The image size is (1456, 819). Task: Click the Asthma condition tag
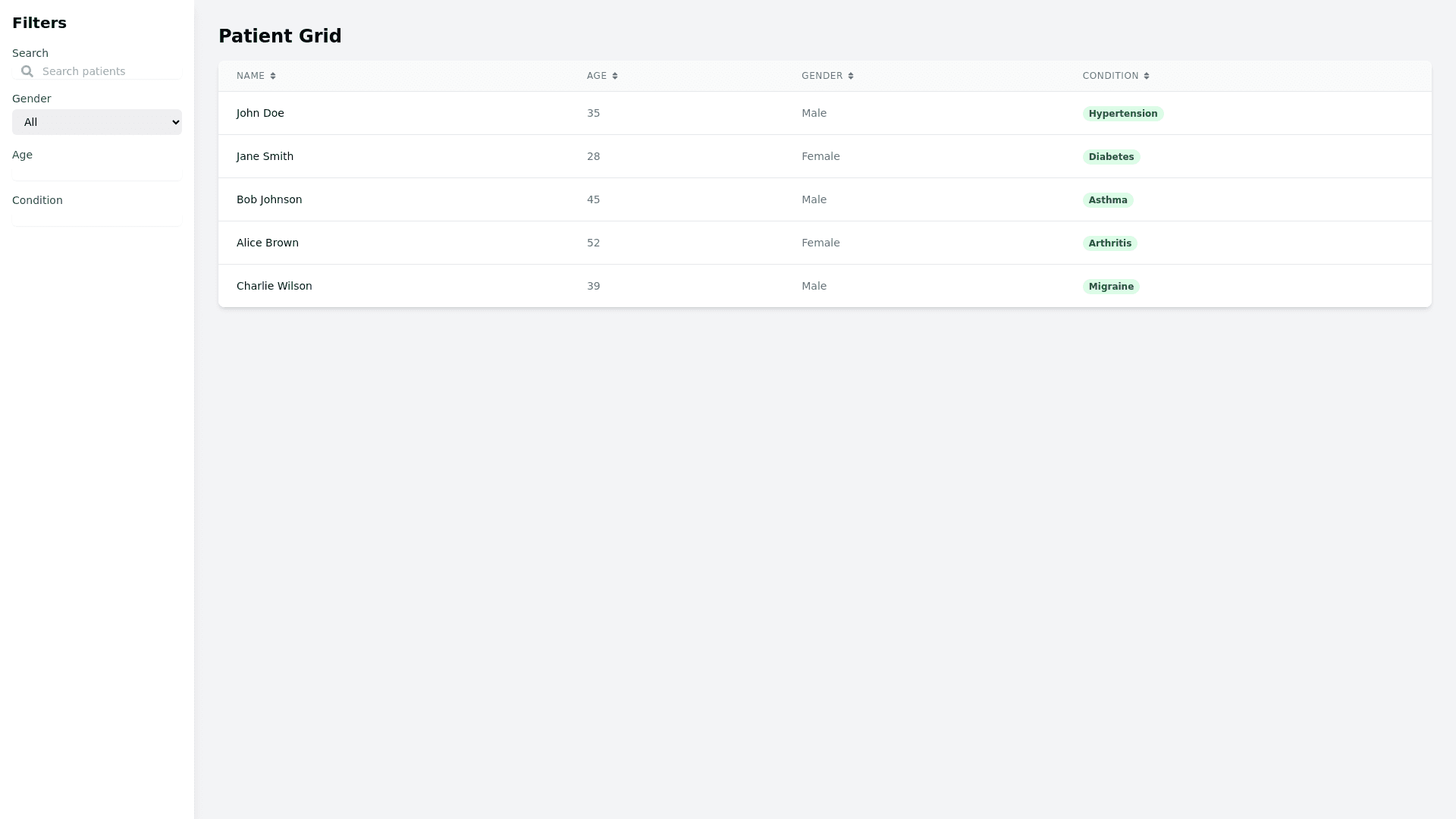click(1107, 200)
